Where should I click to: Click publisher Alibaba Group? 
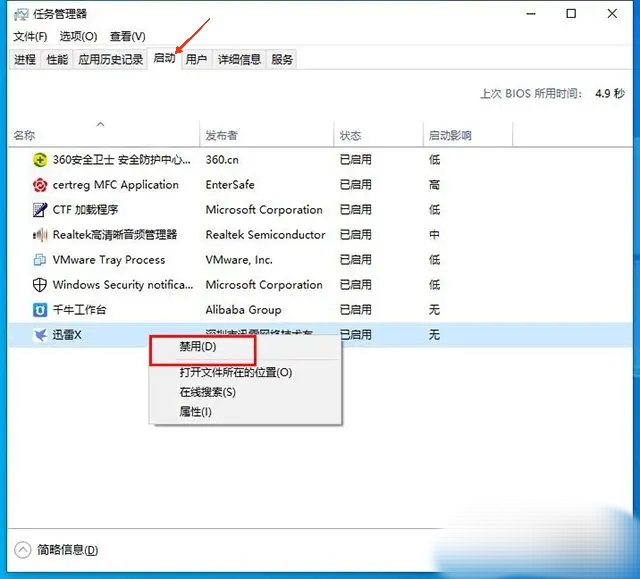243,310
